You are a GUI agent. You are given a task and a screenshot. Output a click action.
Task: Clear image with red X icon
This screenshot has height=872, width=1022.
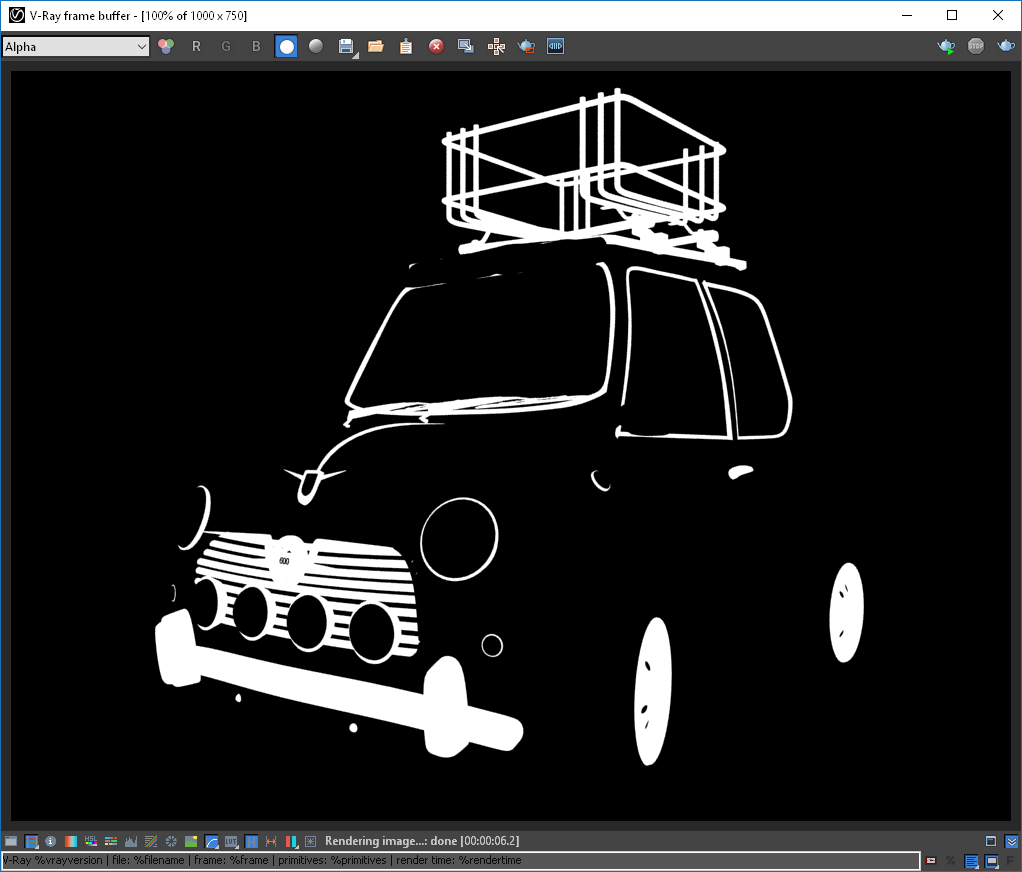436,46
